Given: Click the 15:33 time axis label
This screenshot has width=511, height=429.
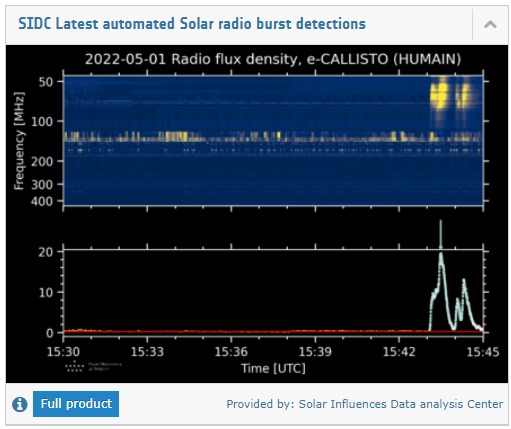Looking at the screenshot, I should (147, 352).
